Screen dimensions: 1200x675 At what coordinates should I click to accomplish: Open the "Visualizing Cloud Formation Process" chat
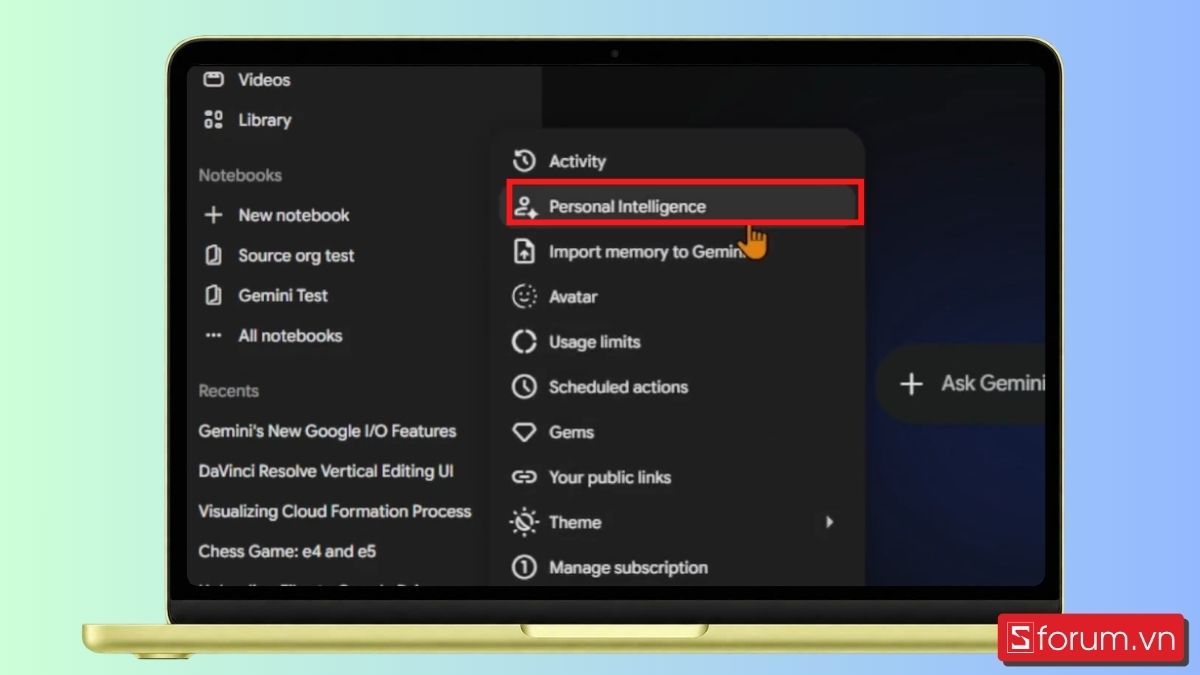click(x=334, y=511)
